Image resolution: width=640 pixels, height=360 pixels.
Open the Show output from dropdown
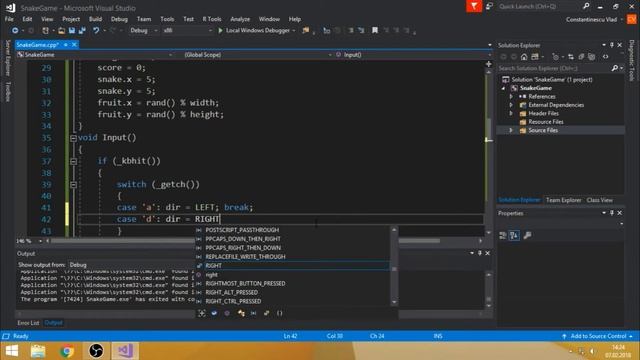131,265
